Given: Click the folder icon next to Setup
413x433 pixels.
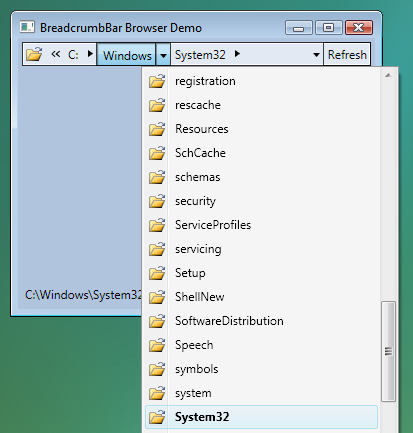Looking at the screenshot, I should click(x=157, y=273).
